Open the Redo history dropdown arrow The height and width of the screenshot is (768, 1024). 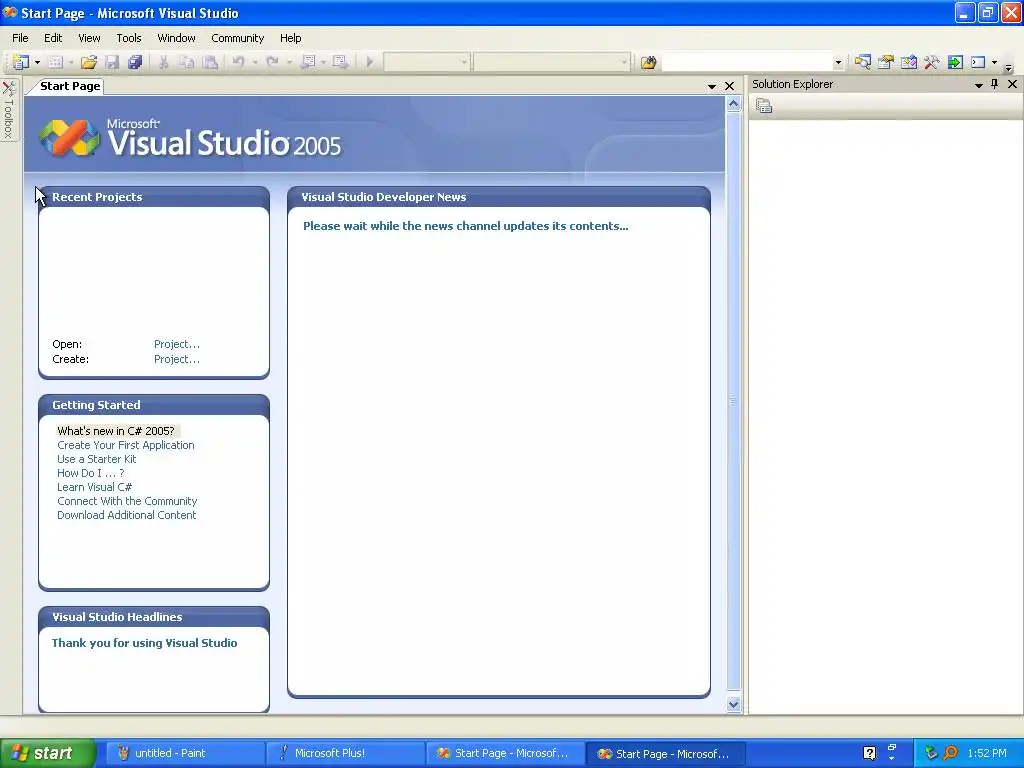289,62
